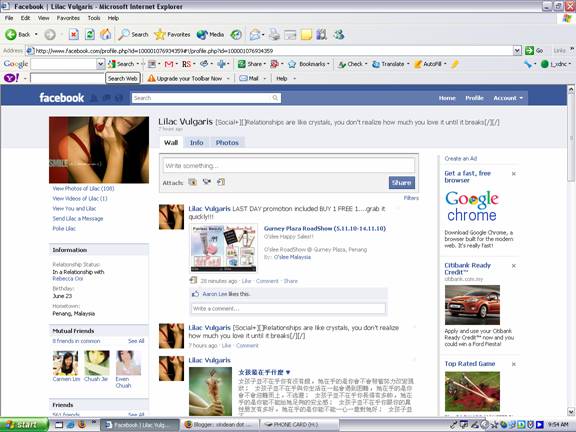This screenshot has height=432, width=576.
Task: Expand the Google toolbar Bookmarks dropdown arrow
Action: [328, 64]
